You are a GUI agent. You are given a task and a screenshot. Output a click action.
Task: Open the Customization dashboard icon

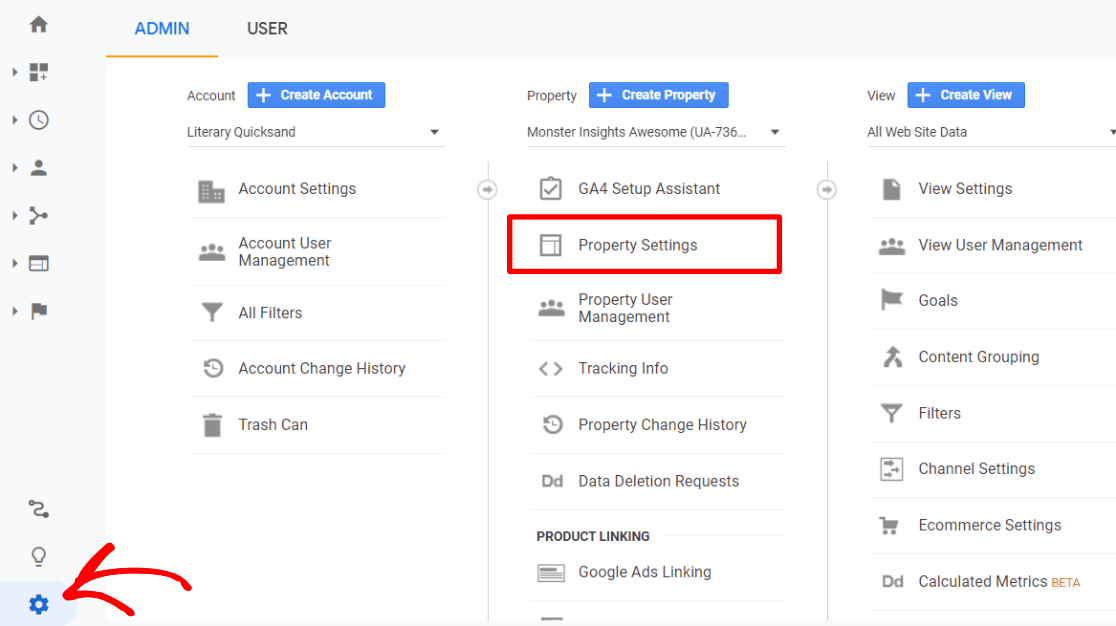38,72
